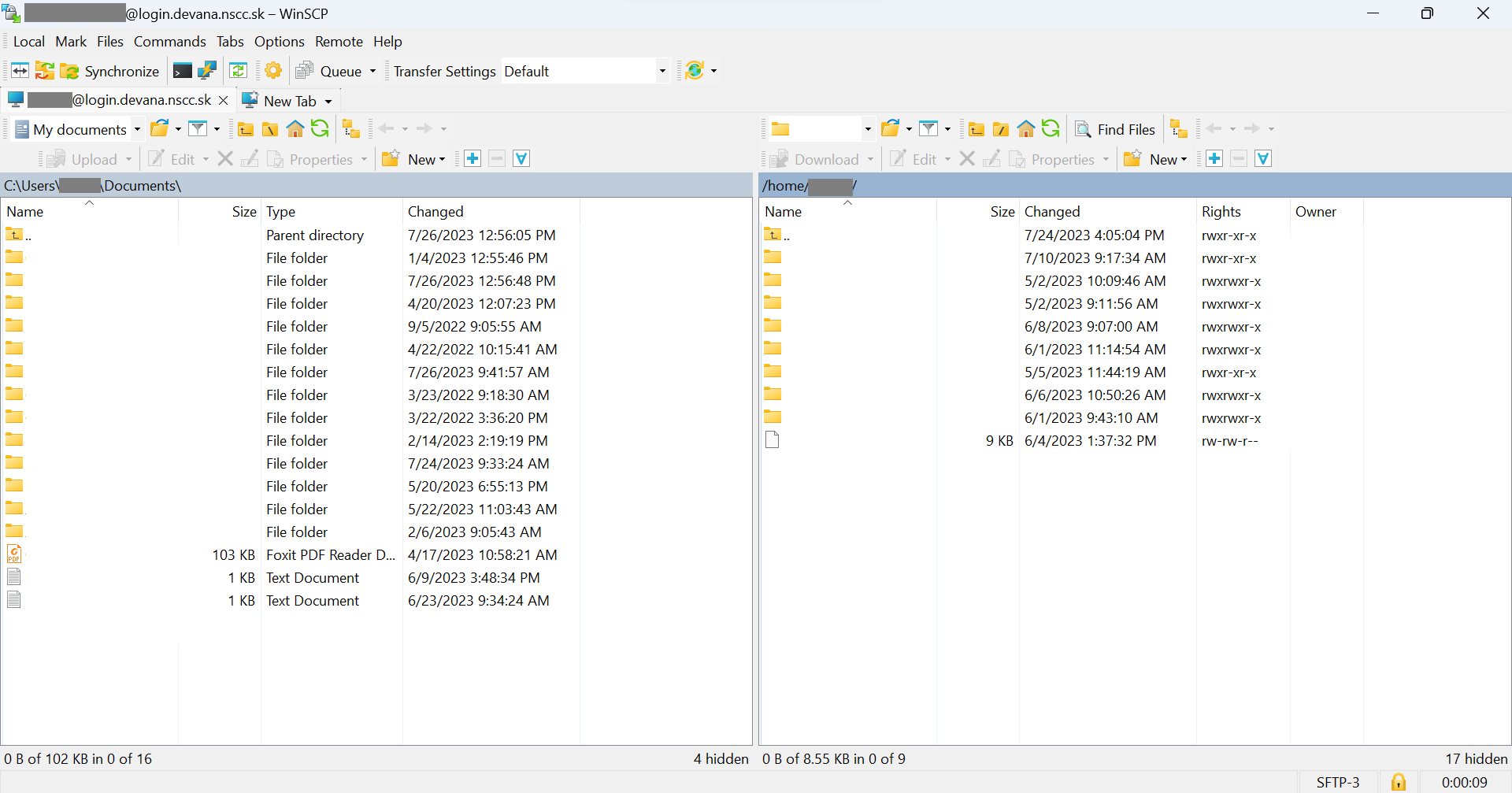This screenshot has width=1512, height=793.
Task: Go to local home directory icon
Action: [295, 129]
